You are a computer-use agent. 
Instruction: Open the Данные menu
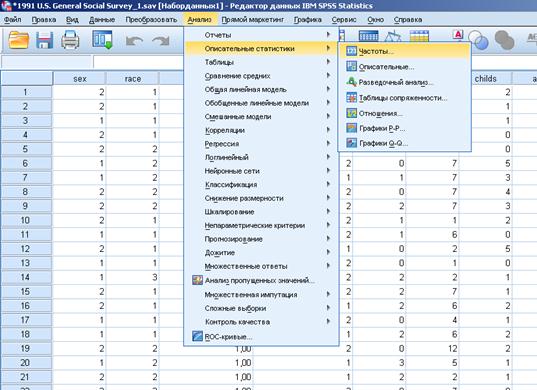click(102, 20)
